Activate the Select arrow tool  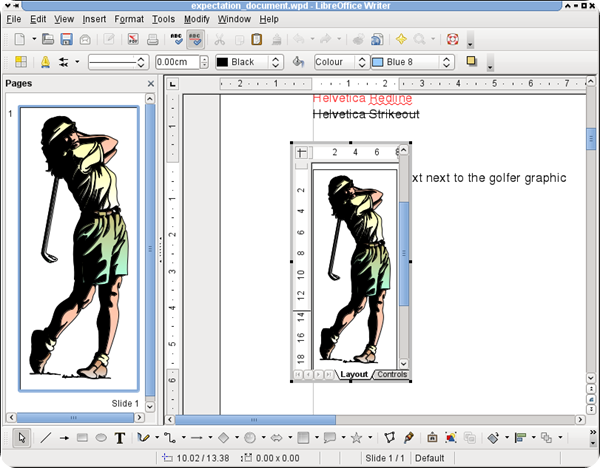coord(22,438)
